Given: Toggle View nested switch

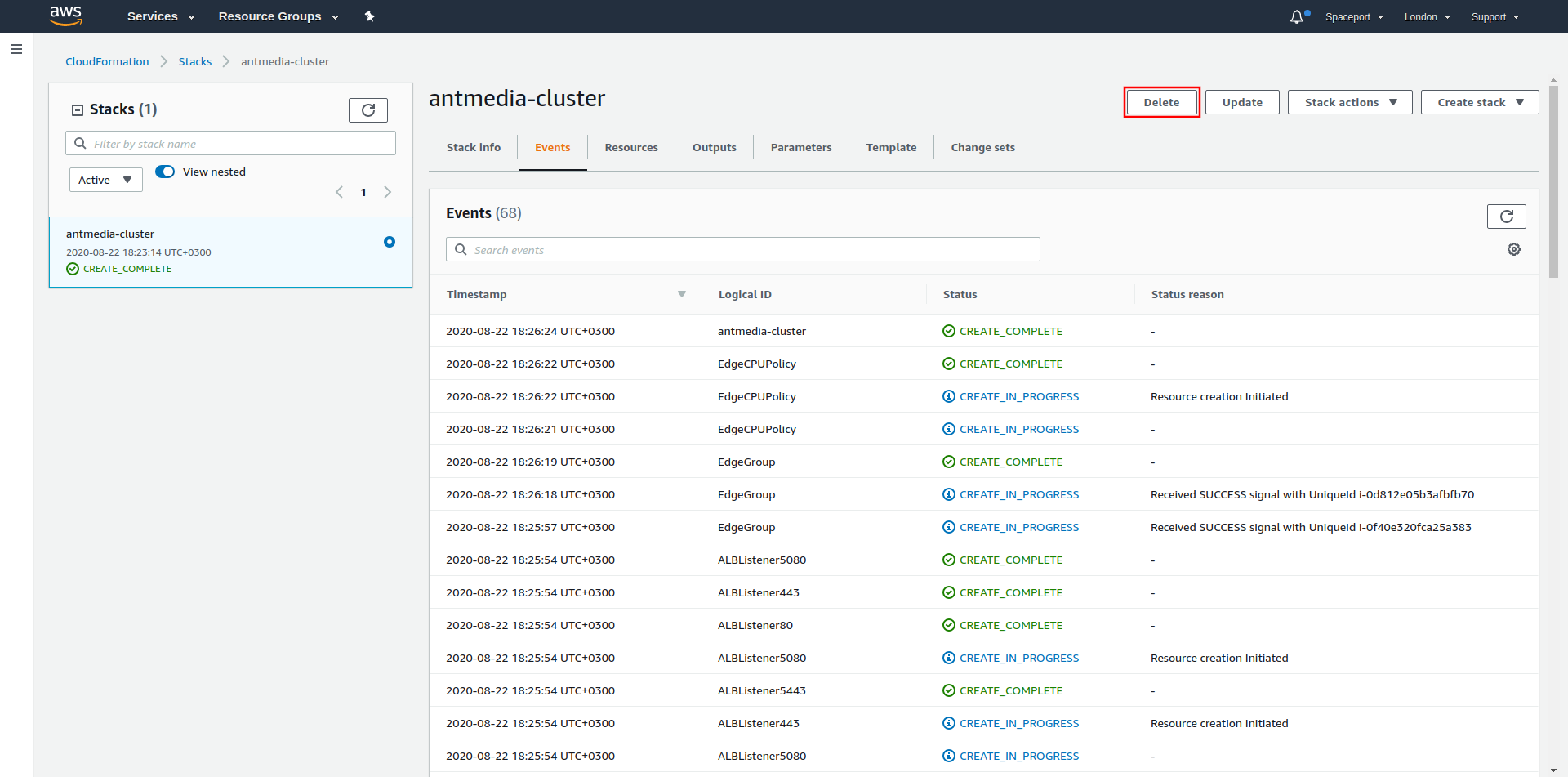Looking at the screenshot, I should click(165, 172).
